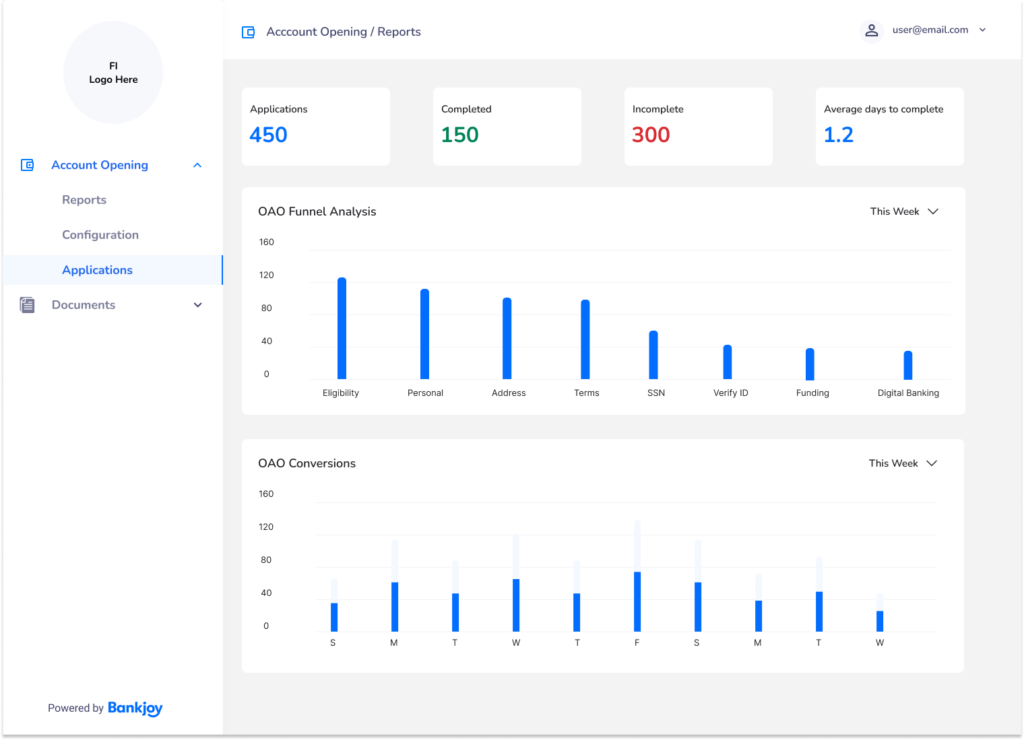This screenshot has width=1024, height=740.
Task: Click the Eligibility bar in funnel chart
Action: 341,328
